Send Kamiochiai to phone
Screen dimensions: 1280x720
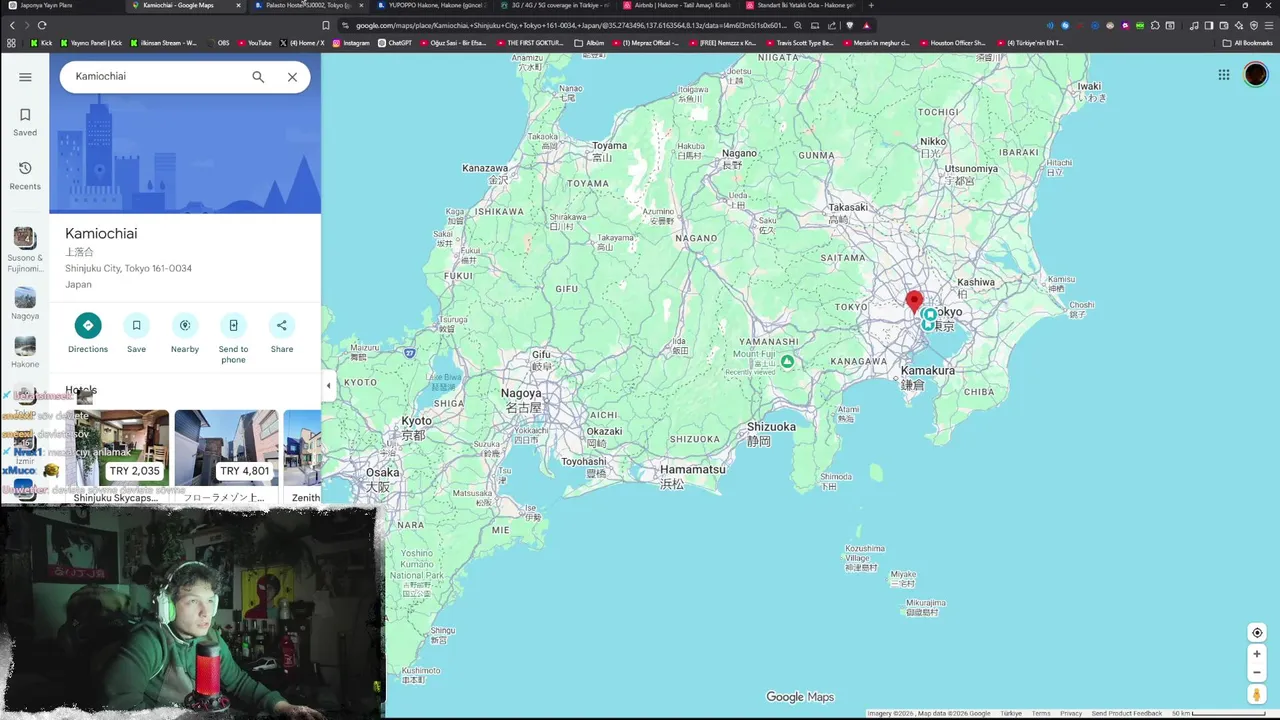(233, 338)
